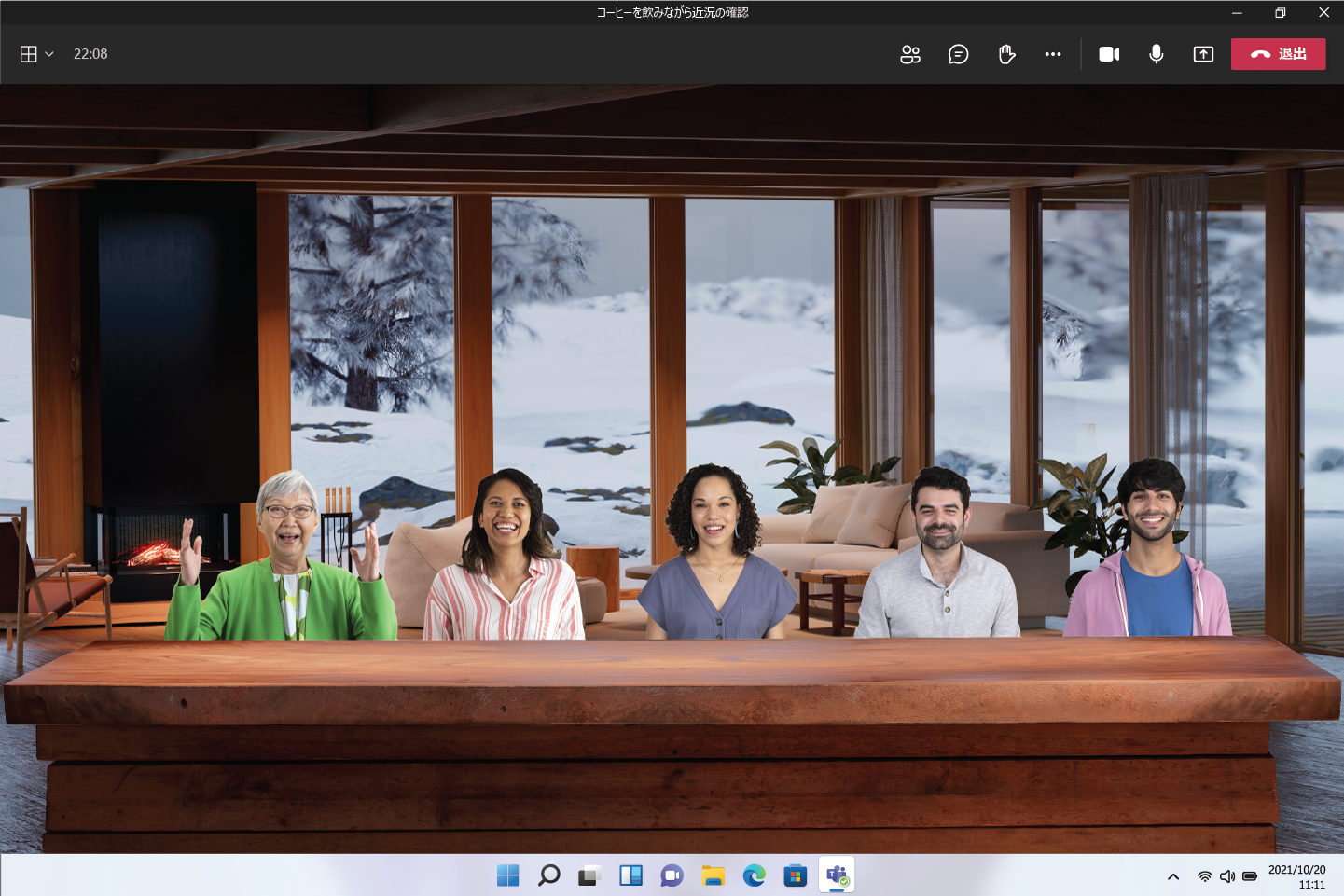Image resolution: width=1344 pixels, height=896 pixels.
Task: Open Microsoft Store
Action: [796, 875]
